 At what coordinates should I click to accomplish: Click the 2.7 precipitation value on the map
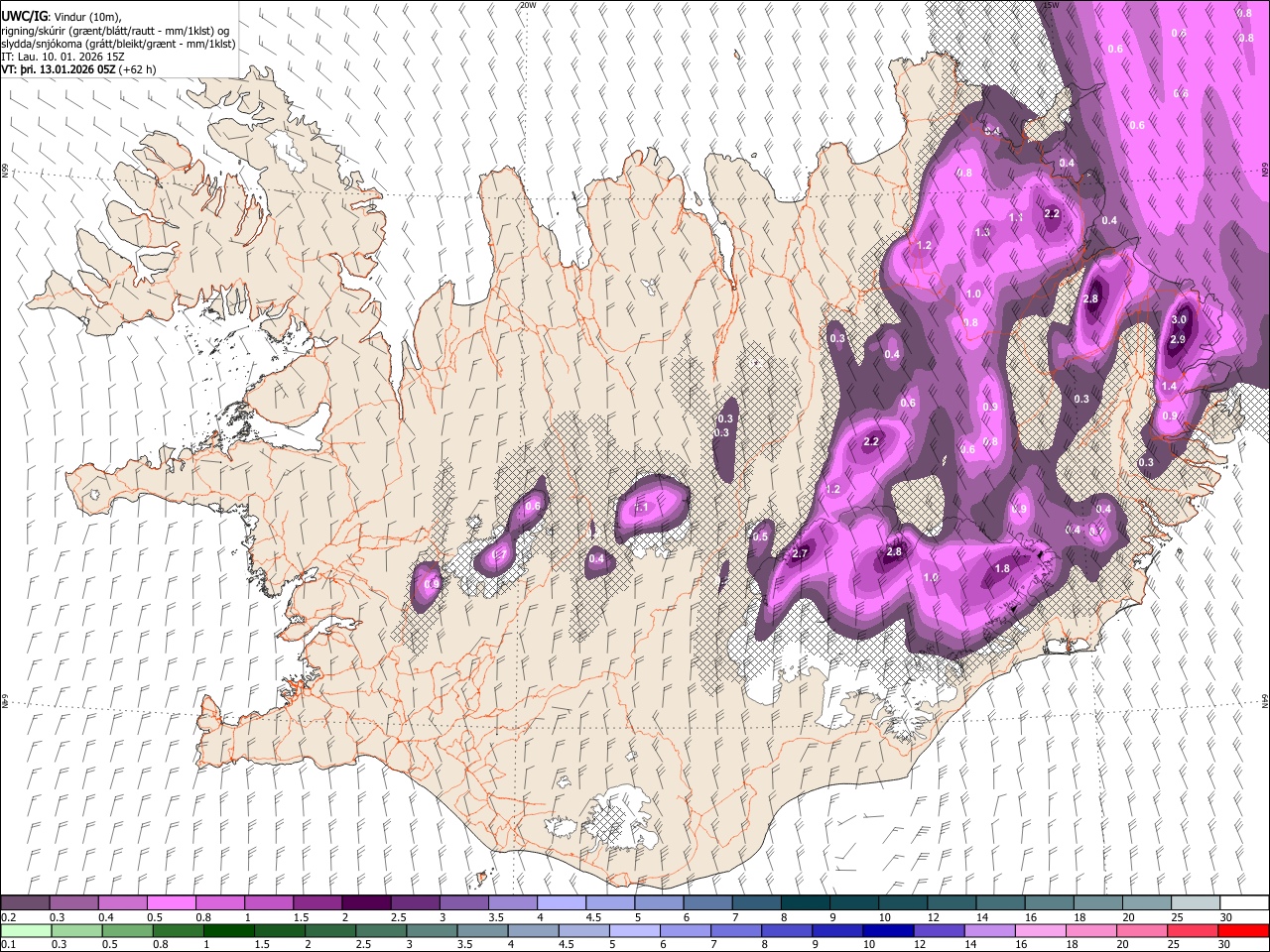pos(800,553)
